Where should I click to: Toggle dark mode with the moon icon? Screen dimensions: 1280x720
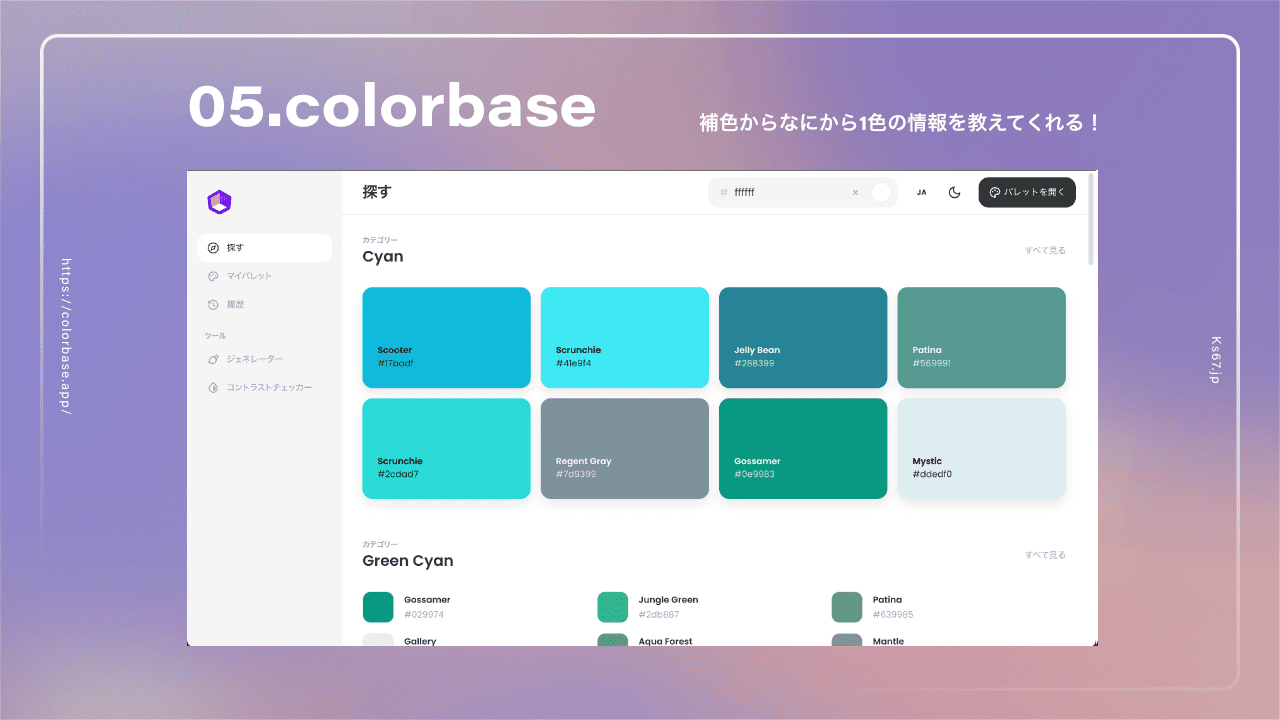click(954, 192)
